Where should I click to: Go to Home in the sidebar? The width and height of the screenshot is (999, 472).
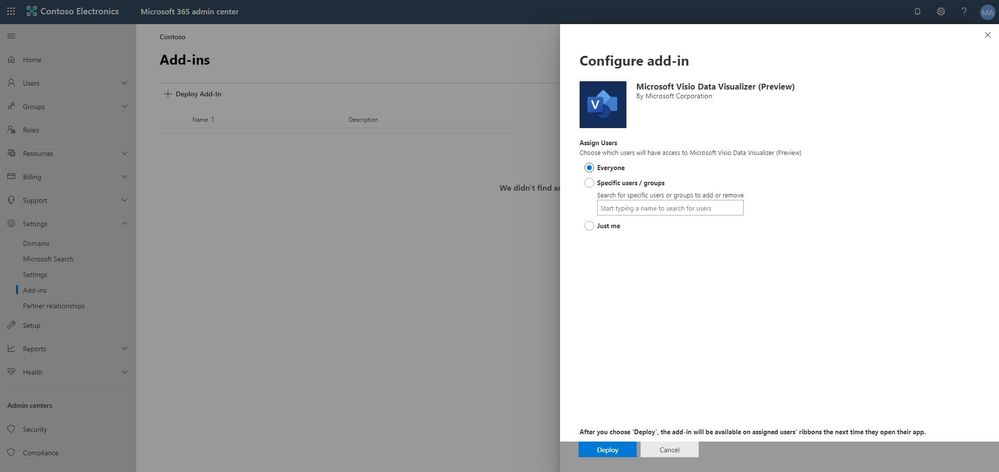32,60
